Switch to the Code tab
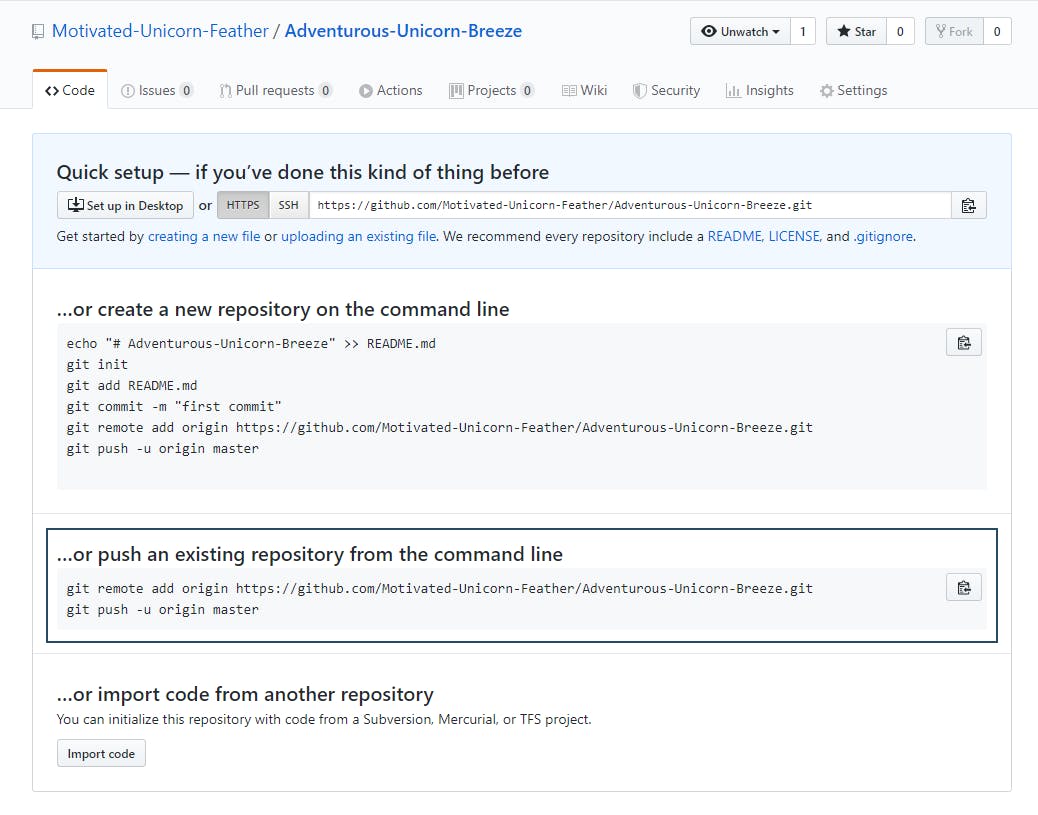This screenshot has width=1038, height=815. (70, 90)
